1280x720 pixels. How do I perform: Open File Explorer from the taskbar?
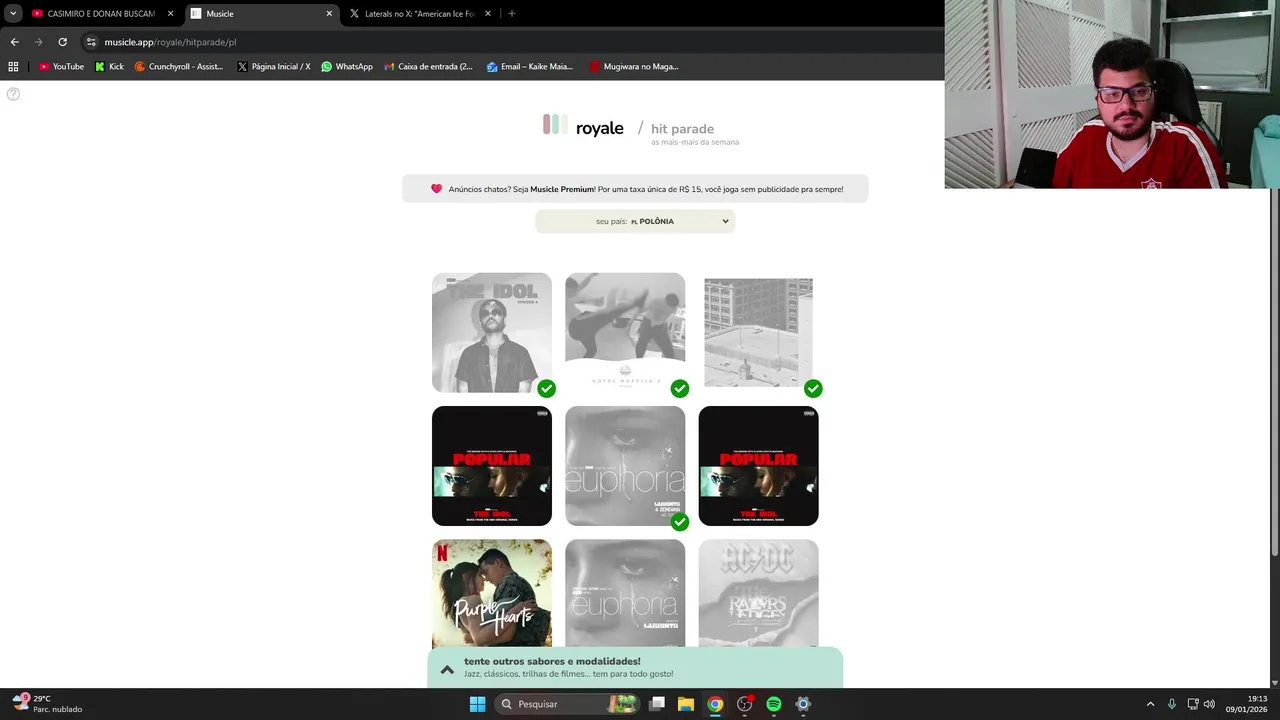[686, 704]
